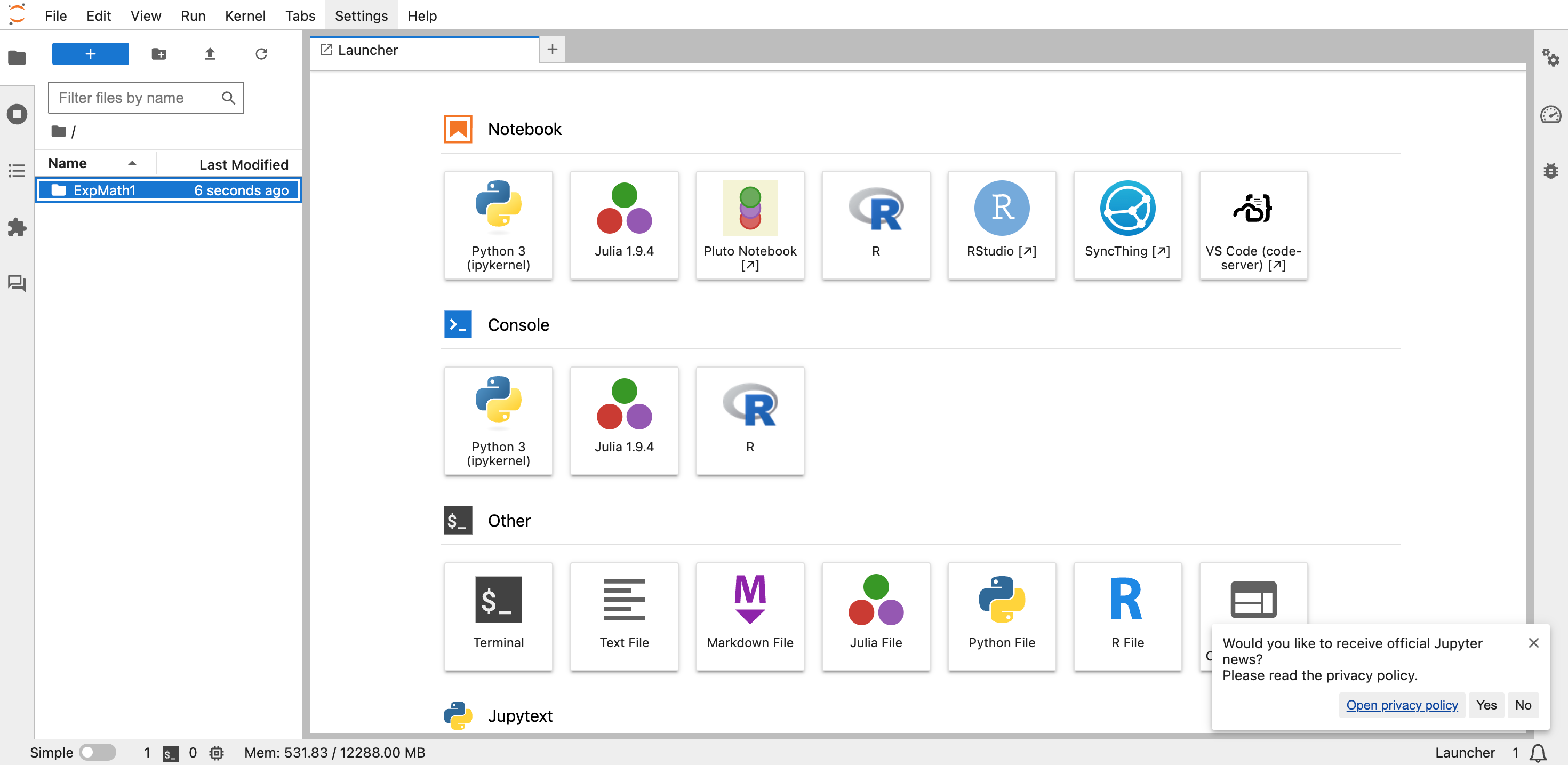Toggle Simple interface mode switch

click(98, 752)
